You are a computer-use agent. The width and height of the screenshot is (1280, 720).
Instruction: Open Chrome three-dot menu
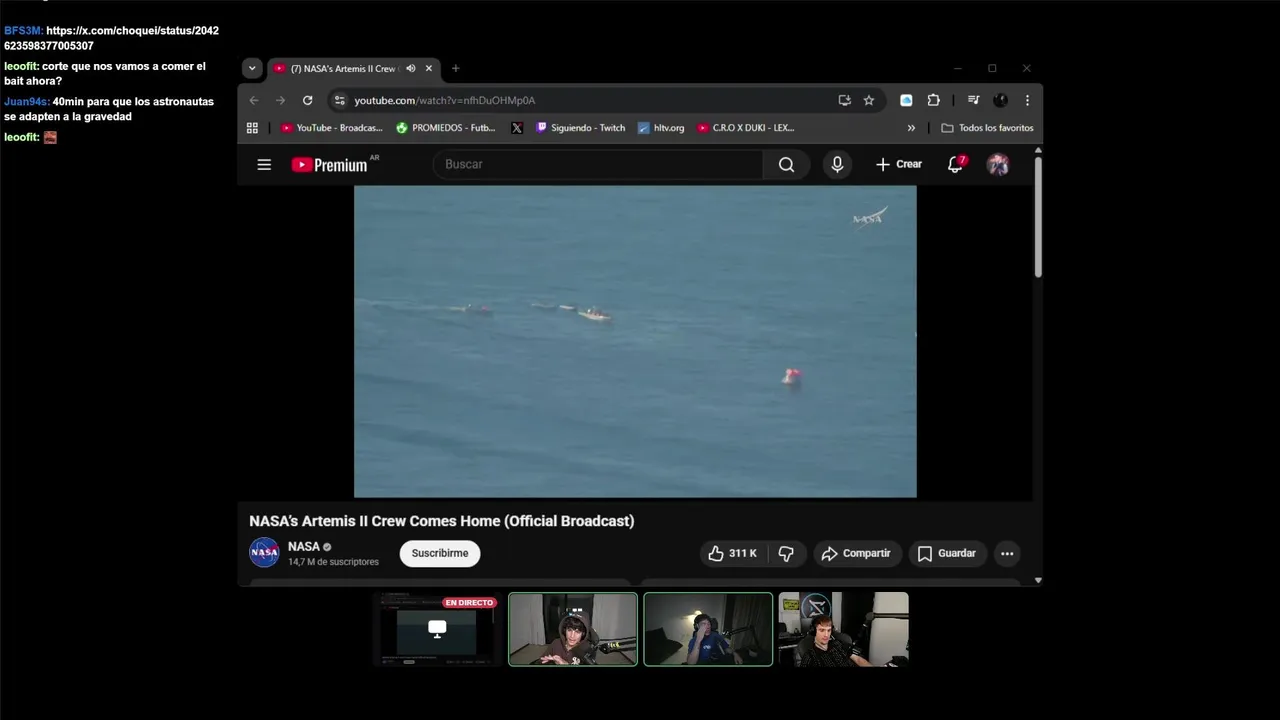tap(1027, 100)
